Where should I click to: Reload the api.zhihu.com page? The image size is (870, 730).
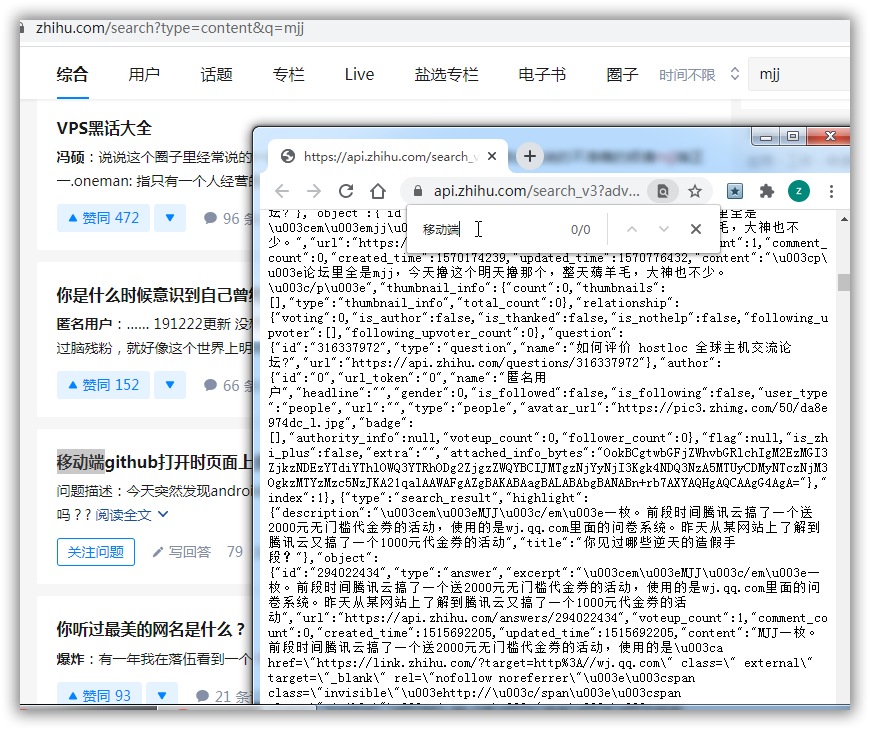pyautogui.click(x=346, y=191)
